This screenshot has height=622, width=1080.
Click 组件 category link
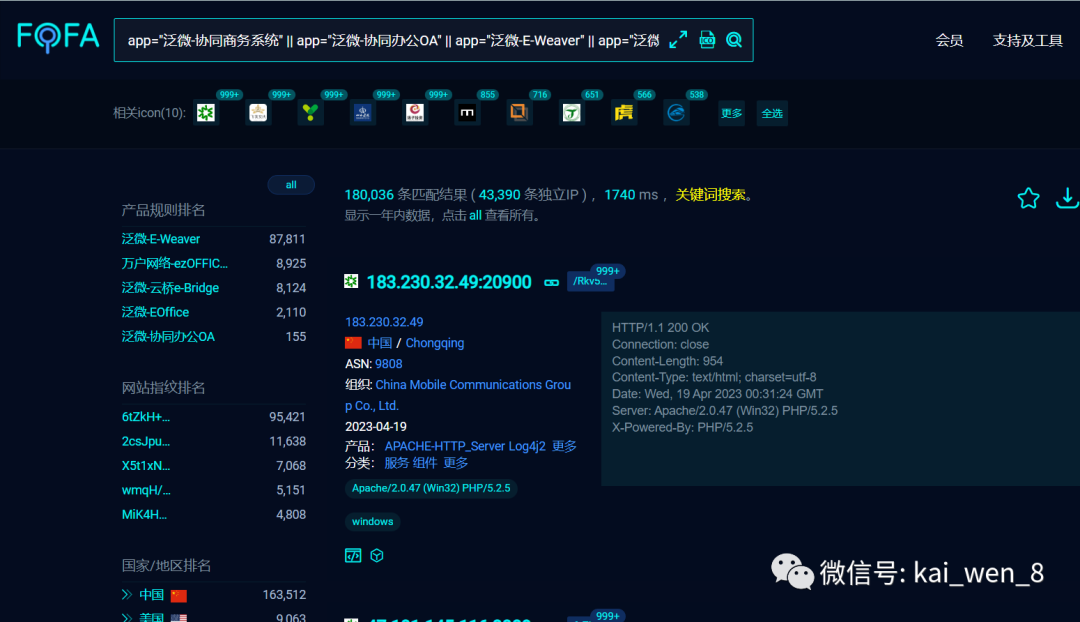(x=425, y=463)
